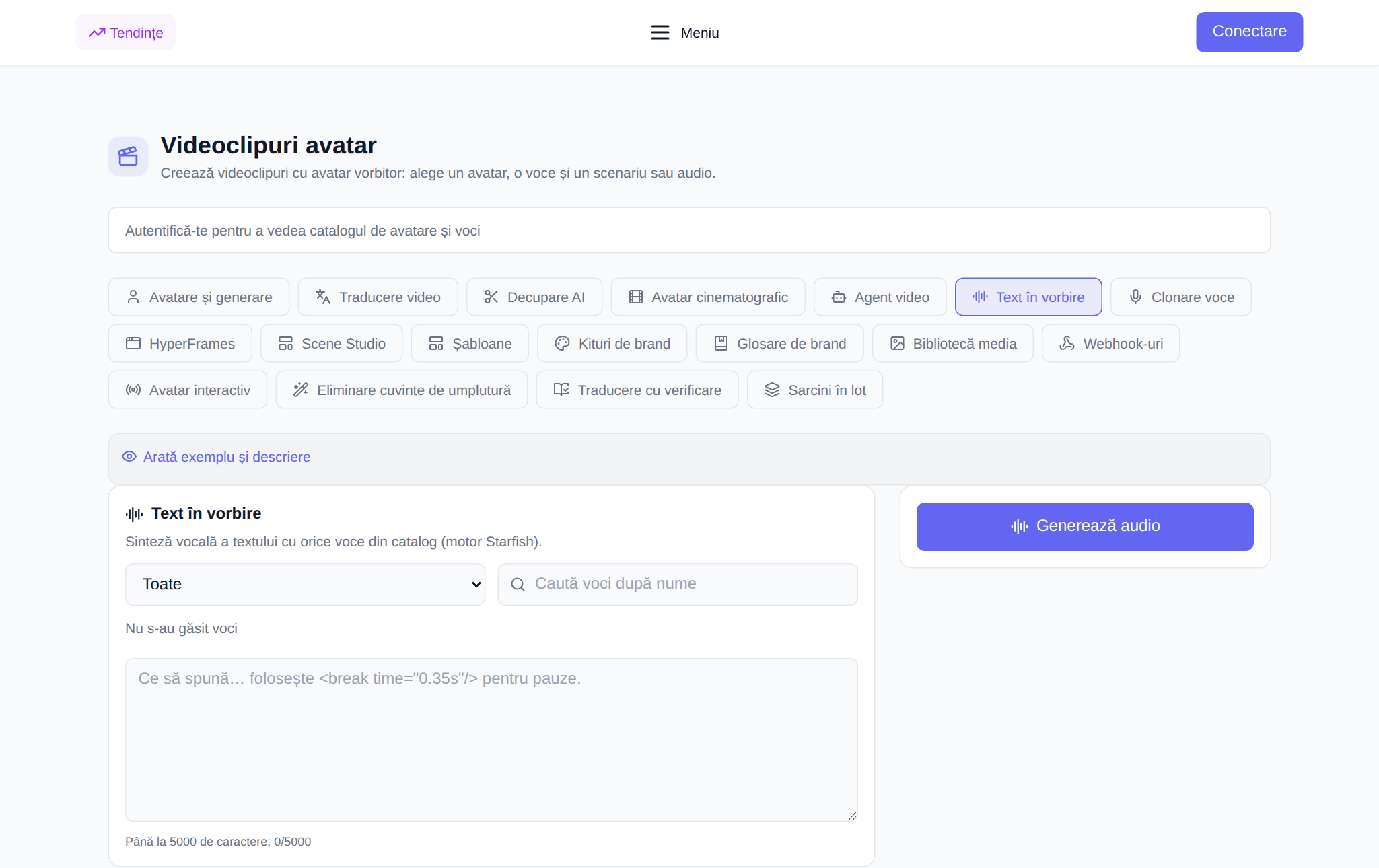The height and width of the screenshot is (868, 1379).
Task: Switch to the Avatare și generare tab
Action: (199, 297)
